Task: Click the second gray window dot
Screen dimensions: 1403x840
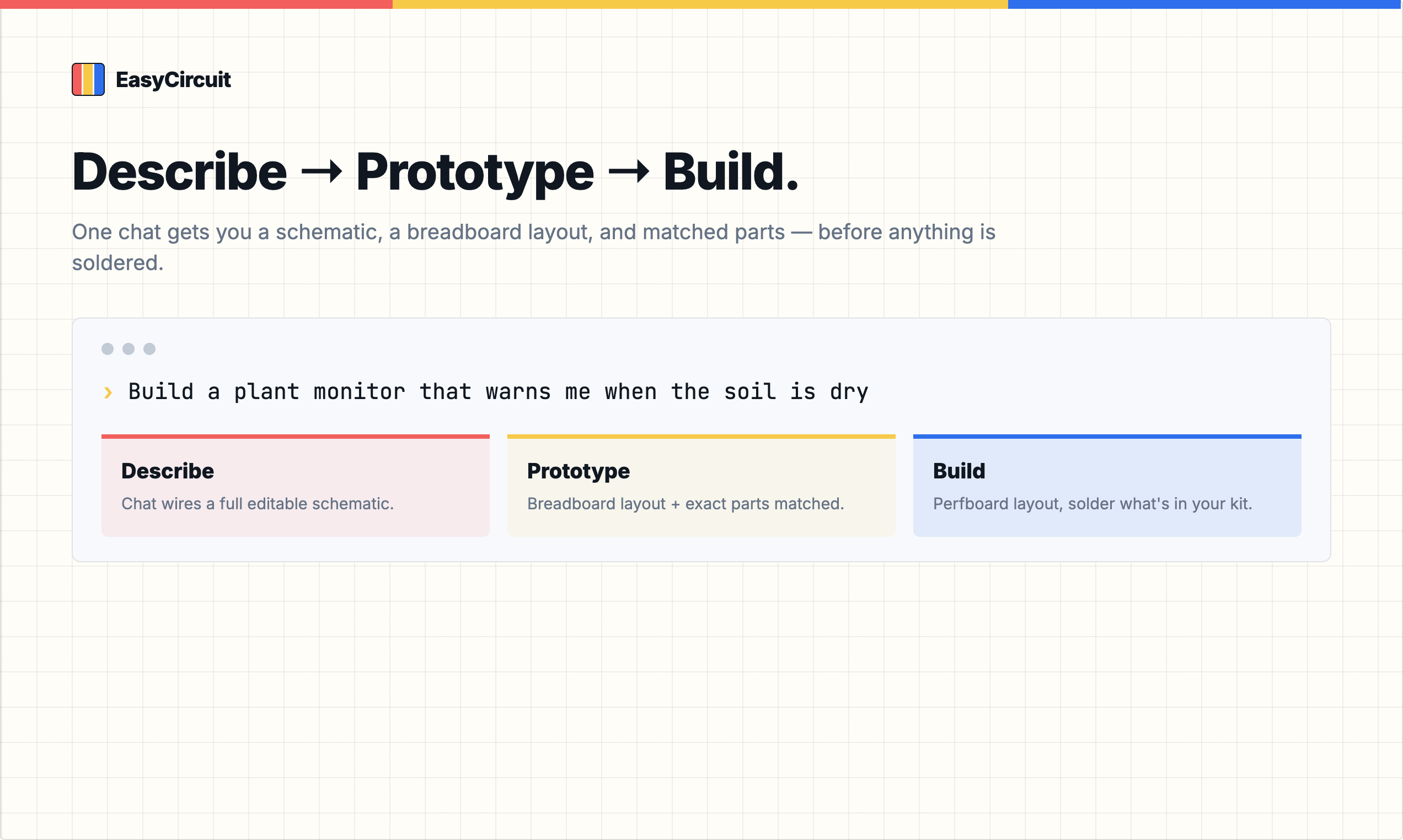Action: 128,349
